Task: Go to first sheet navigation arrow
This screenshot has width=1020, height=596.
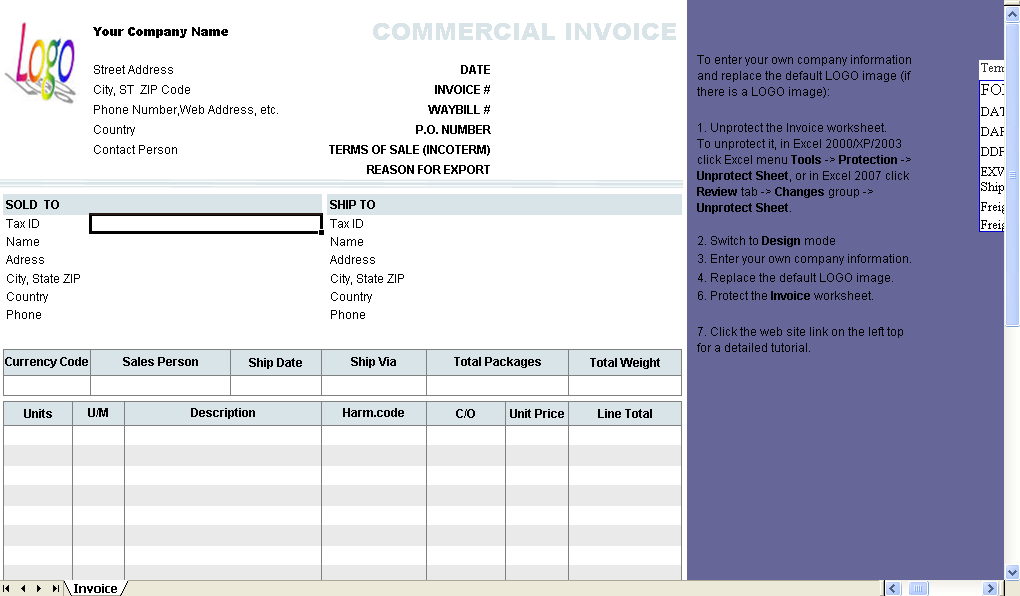Action: 7,588
